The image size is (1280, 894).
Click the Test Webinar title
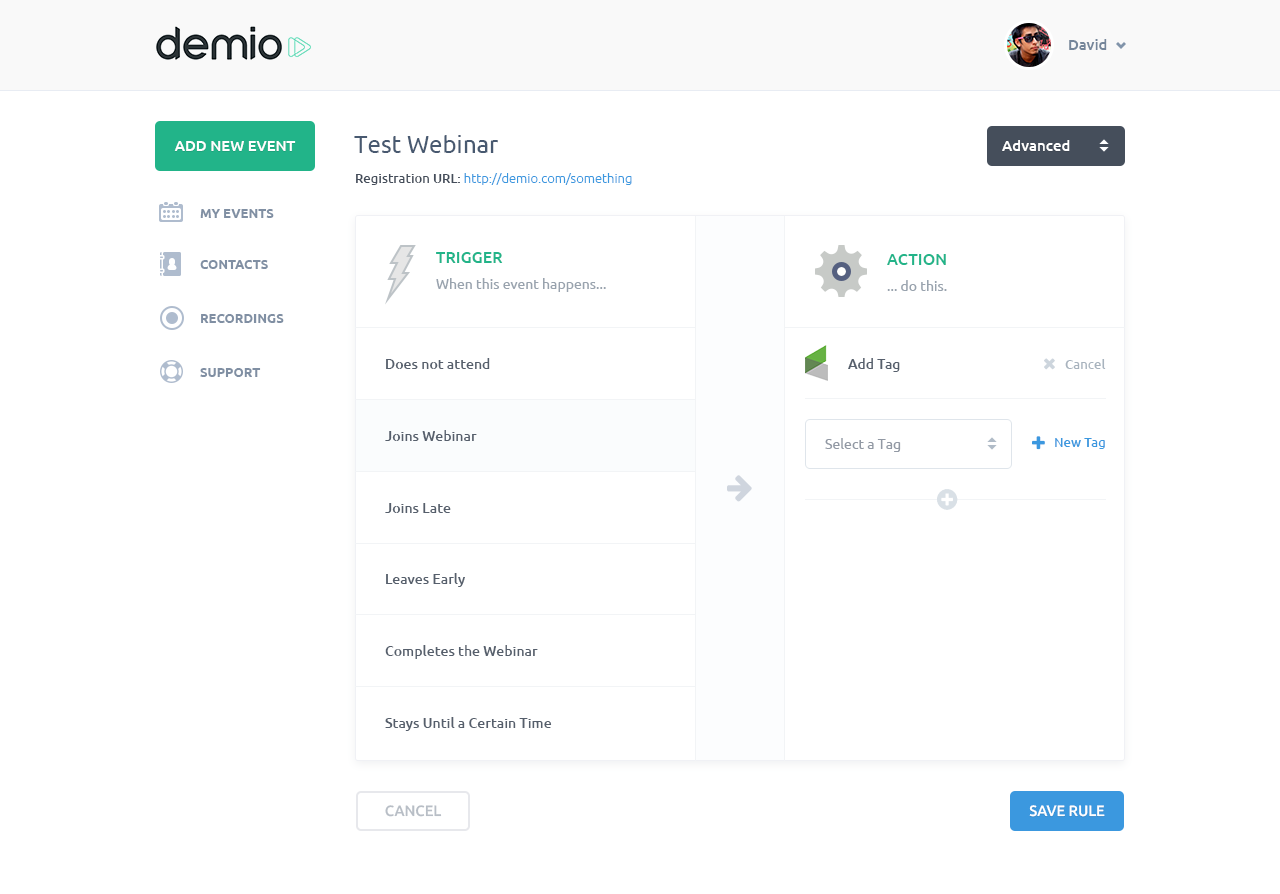coord(426,145)
